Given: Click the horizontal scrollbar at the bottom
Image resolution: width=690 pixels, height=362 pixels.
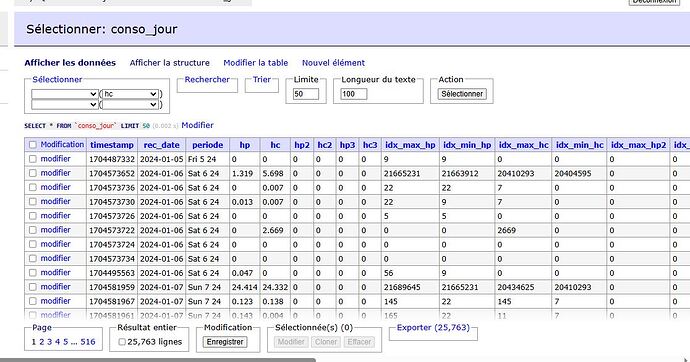Looking at the screenshot, I should [158, 360].
